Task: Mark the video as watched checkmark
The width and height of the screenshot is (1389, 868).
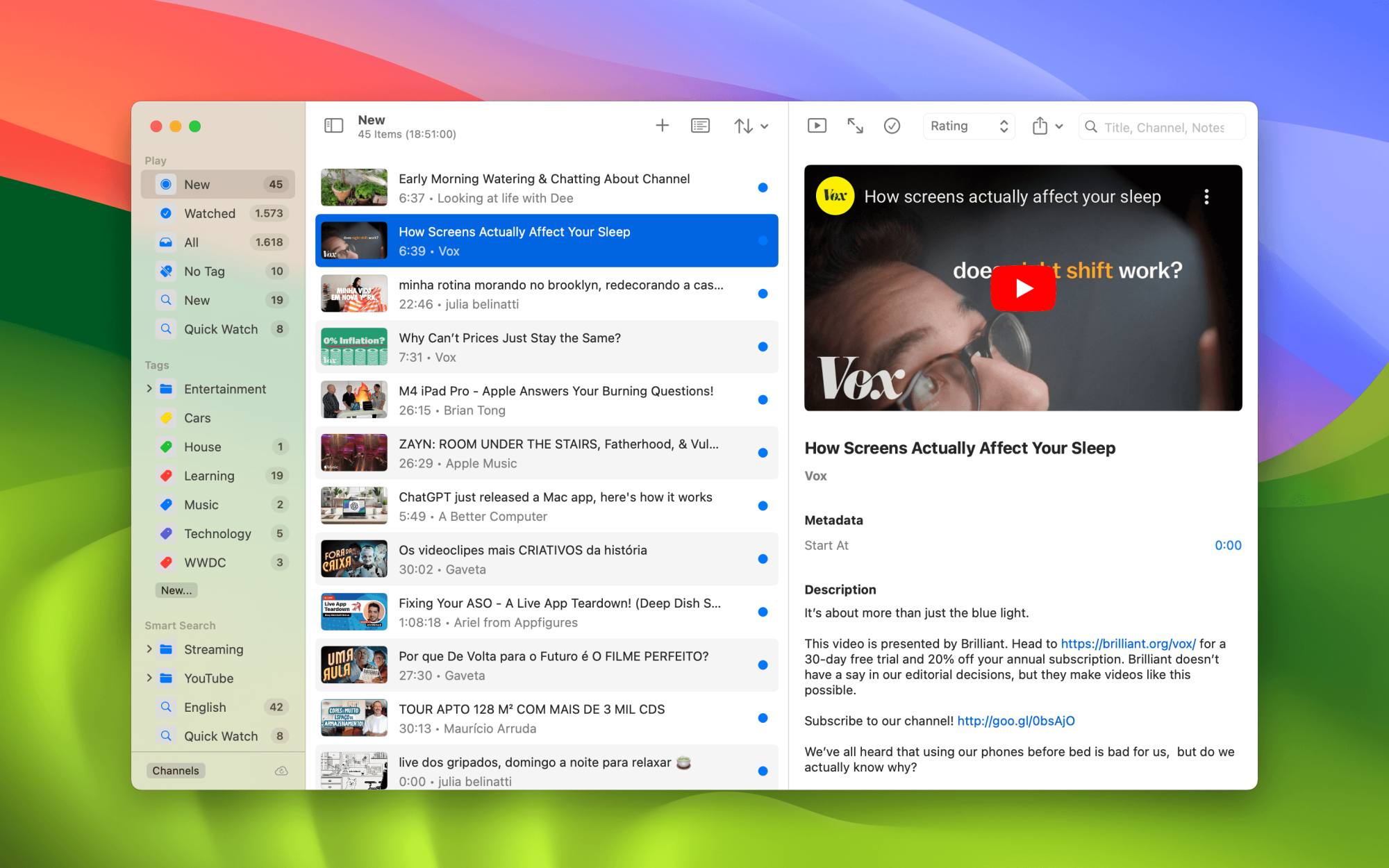Action: point(892,126)
